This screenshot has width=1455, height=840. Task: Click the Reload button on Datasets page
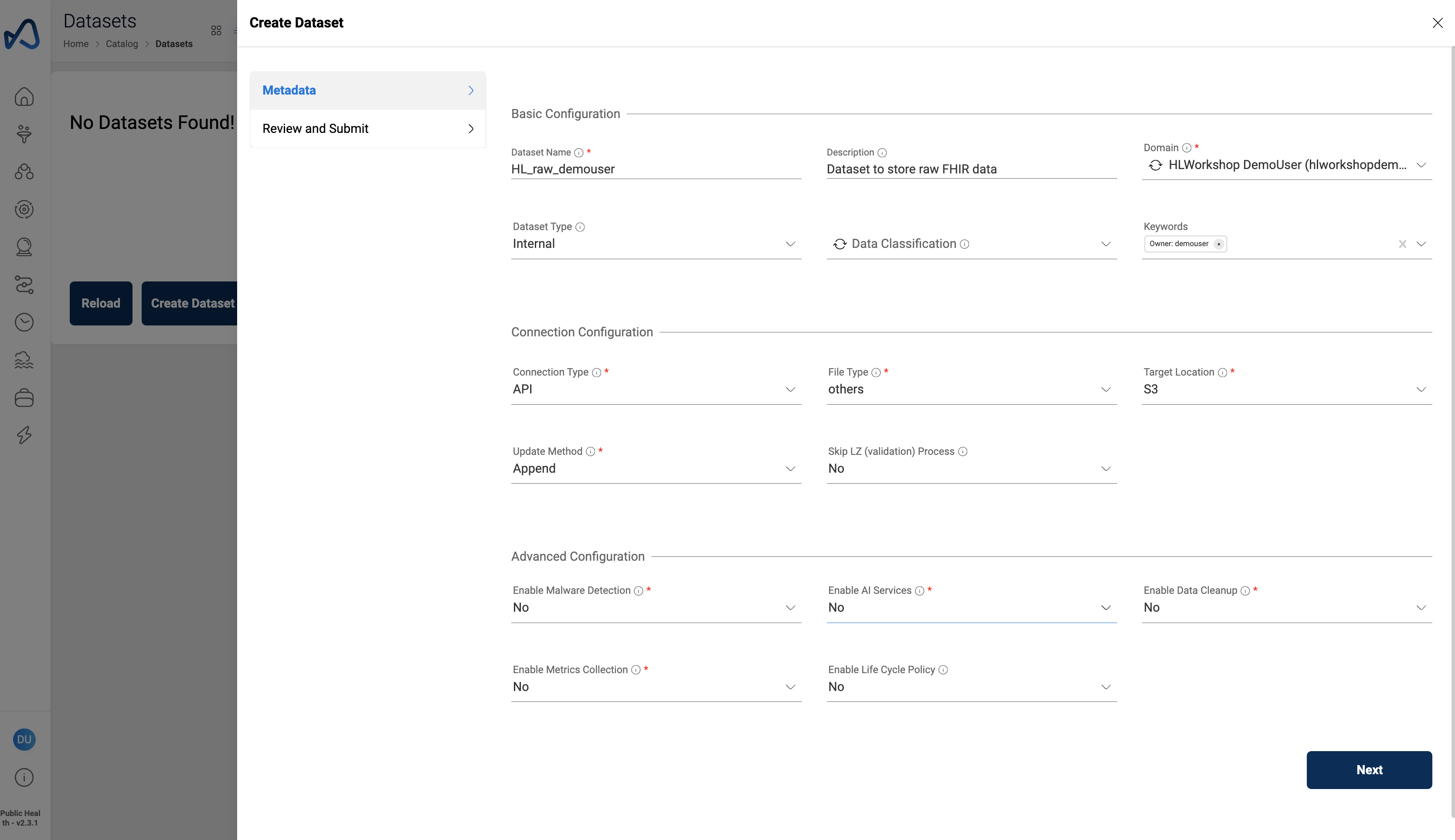101,304
